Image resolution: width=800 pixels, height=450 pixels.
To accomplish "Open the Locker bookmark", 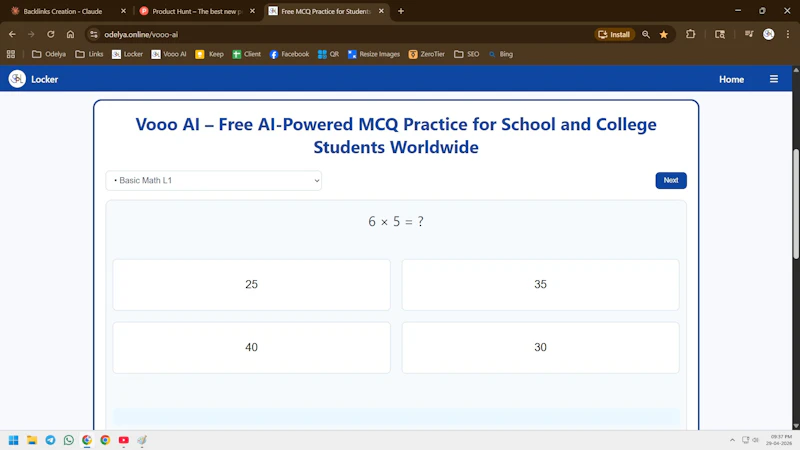I will coord(128,54).
